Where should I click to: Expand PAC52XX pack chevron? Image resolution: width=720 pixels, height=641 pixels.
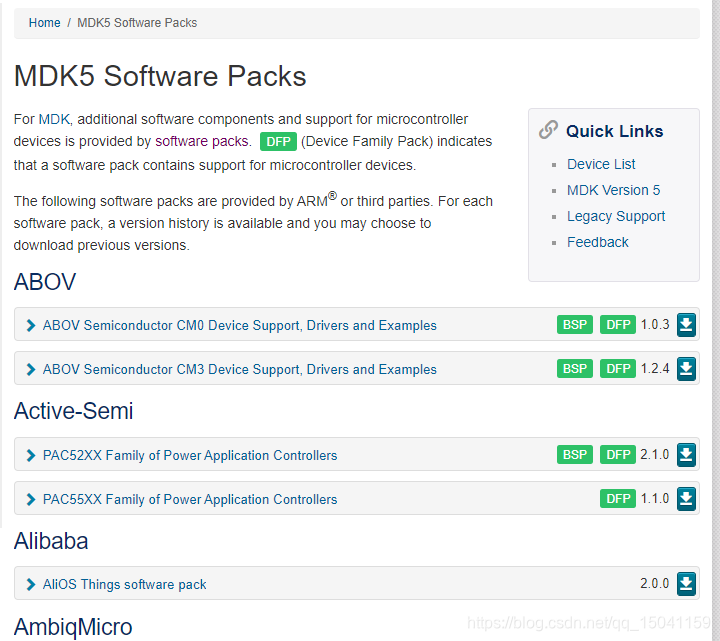click(x=31, y=455)
